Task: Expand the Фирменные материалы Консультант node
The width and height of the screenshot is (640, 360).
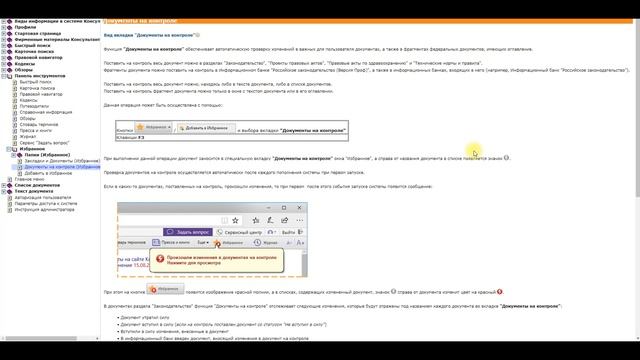Action: 4,40
